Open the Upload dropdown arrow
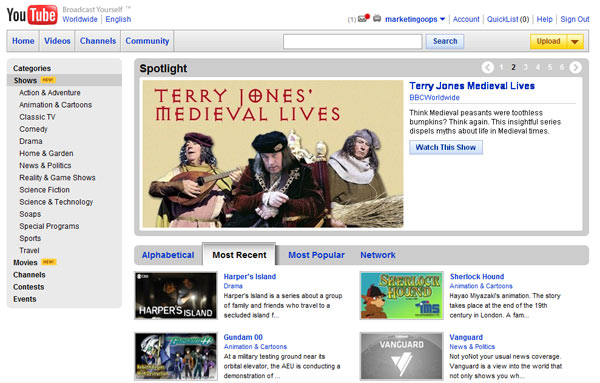 575,41
